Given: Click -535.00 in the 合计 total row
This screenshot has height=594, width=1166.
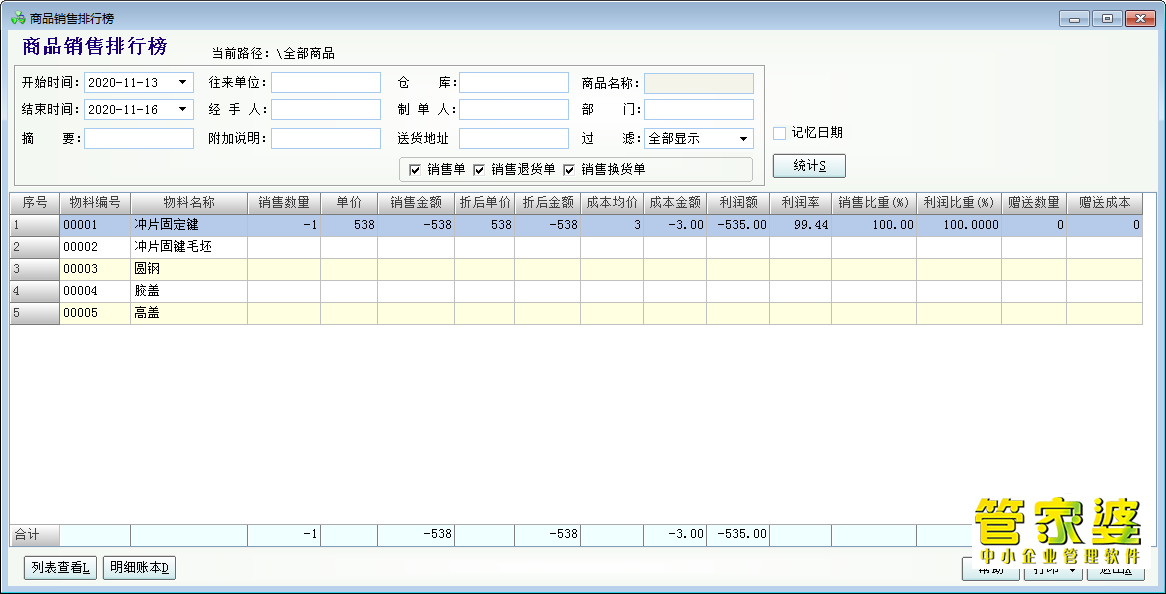Looking at the screenshot, I should point(738,534).
